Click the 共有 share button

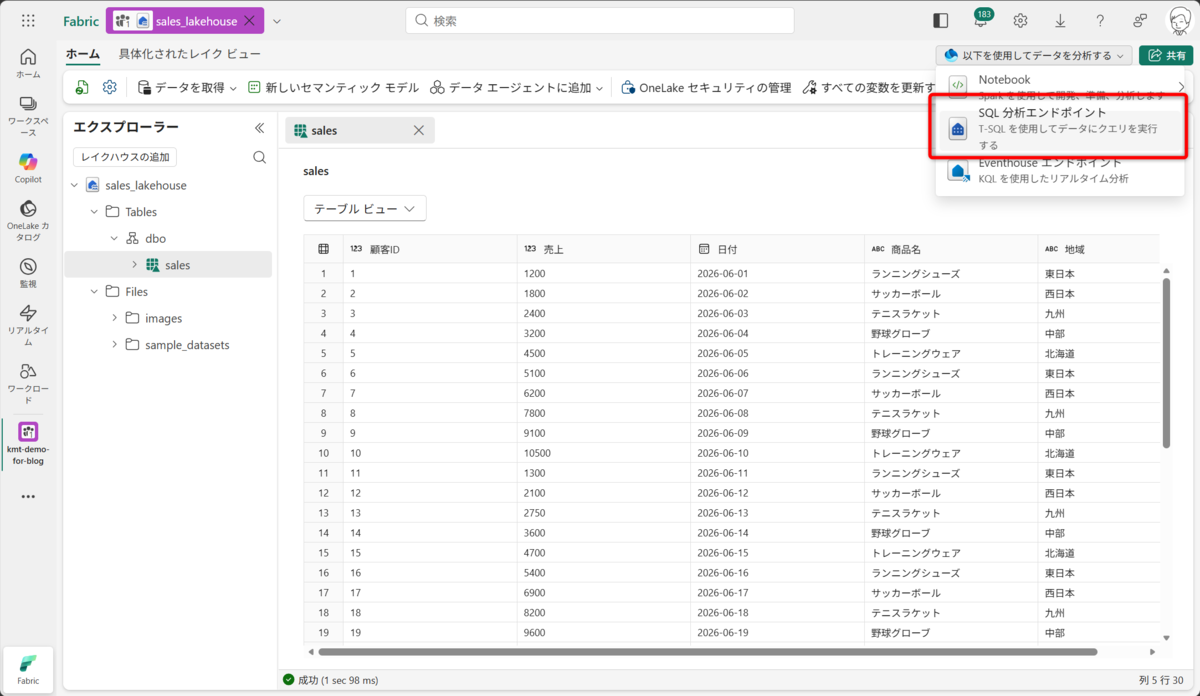click(x=1166, y=55)
